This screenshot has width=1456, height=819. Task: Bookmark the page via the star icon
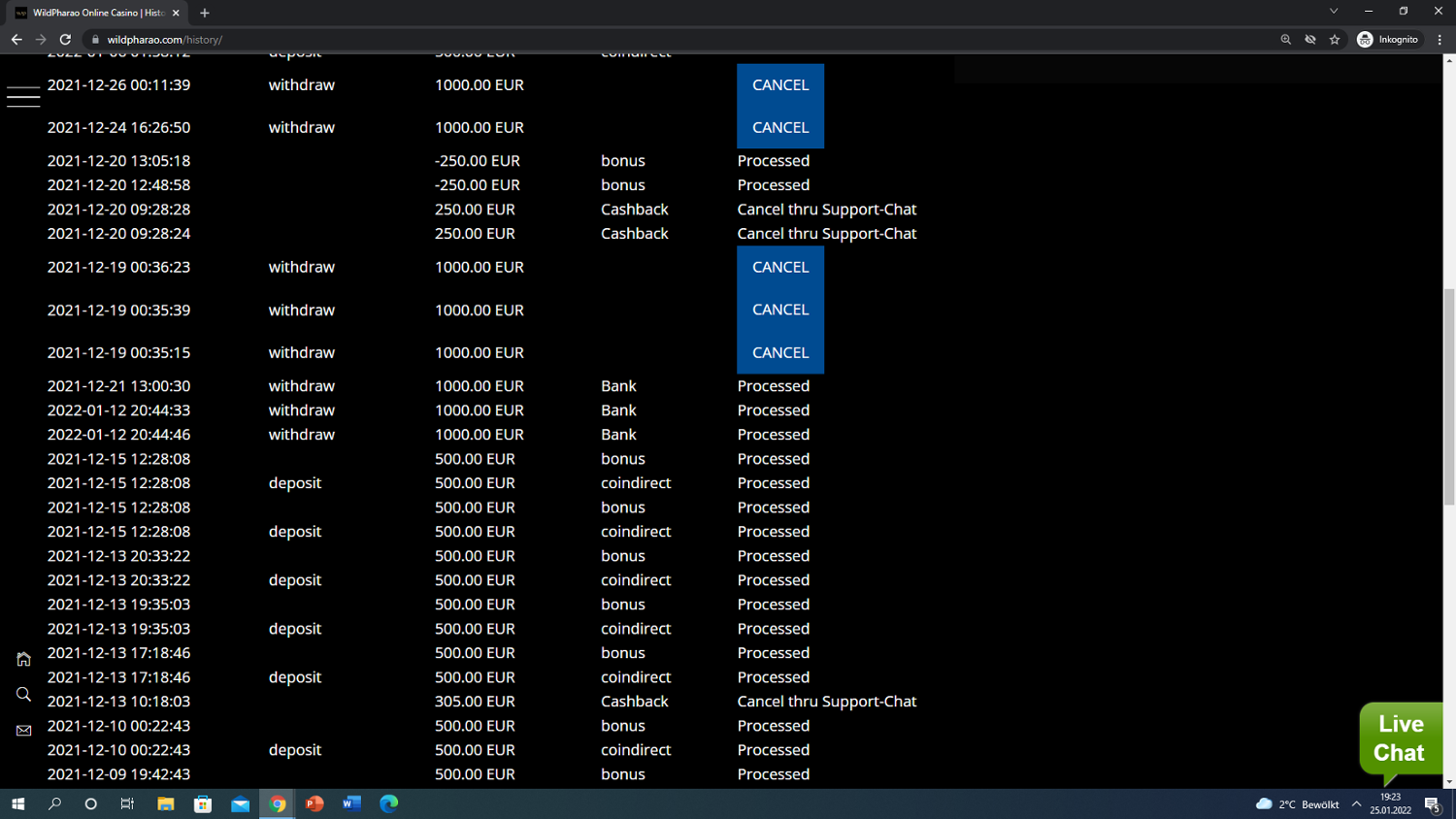[x=1335, y=40]
